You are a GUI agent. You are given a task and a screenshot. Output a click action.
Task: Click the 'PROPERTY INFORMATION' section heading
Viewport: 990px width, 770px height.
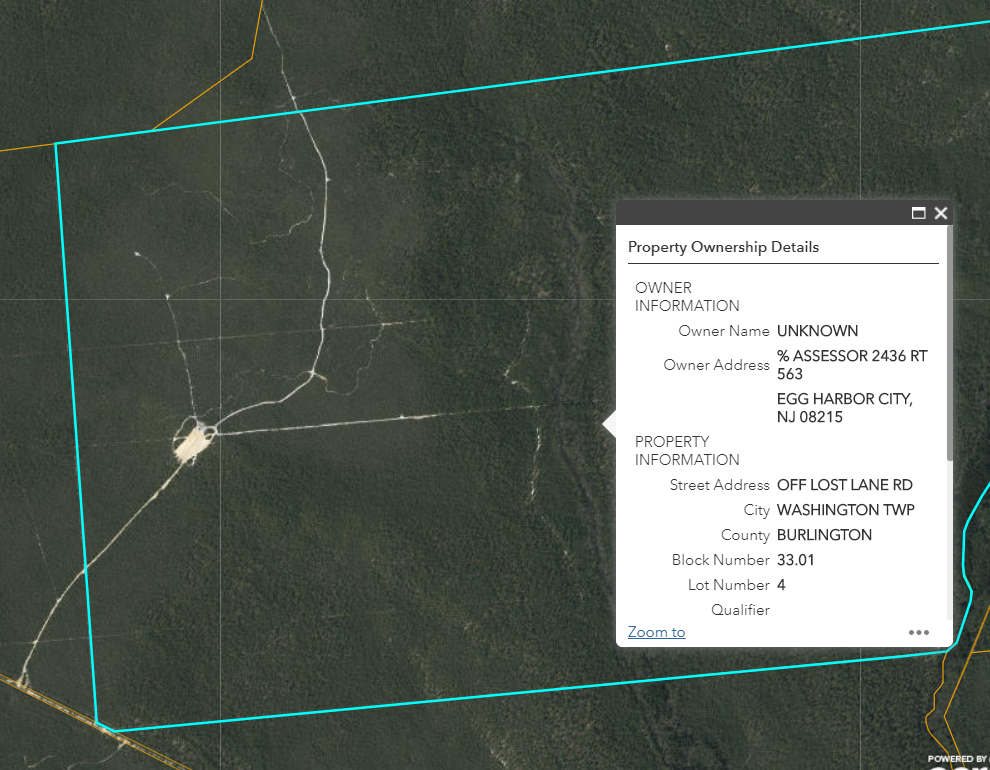pos(687,451)
